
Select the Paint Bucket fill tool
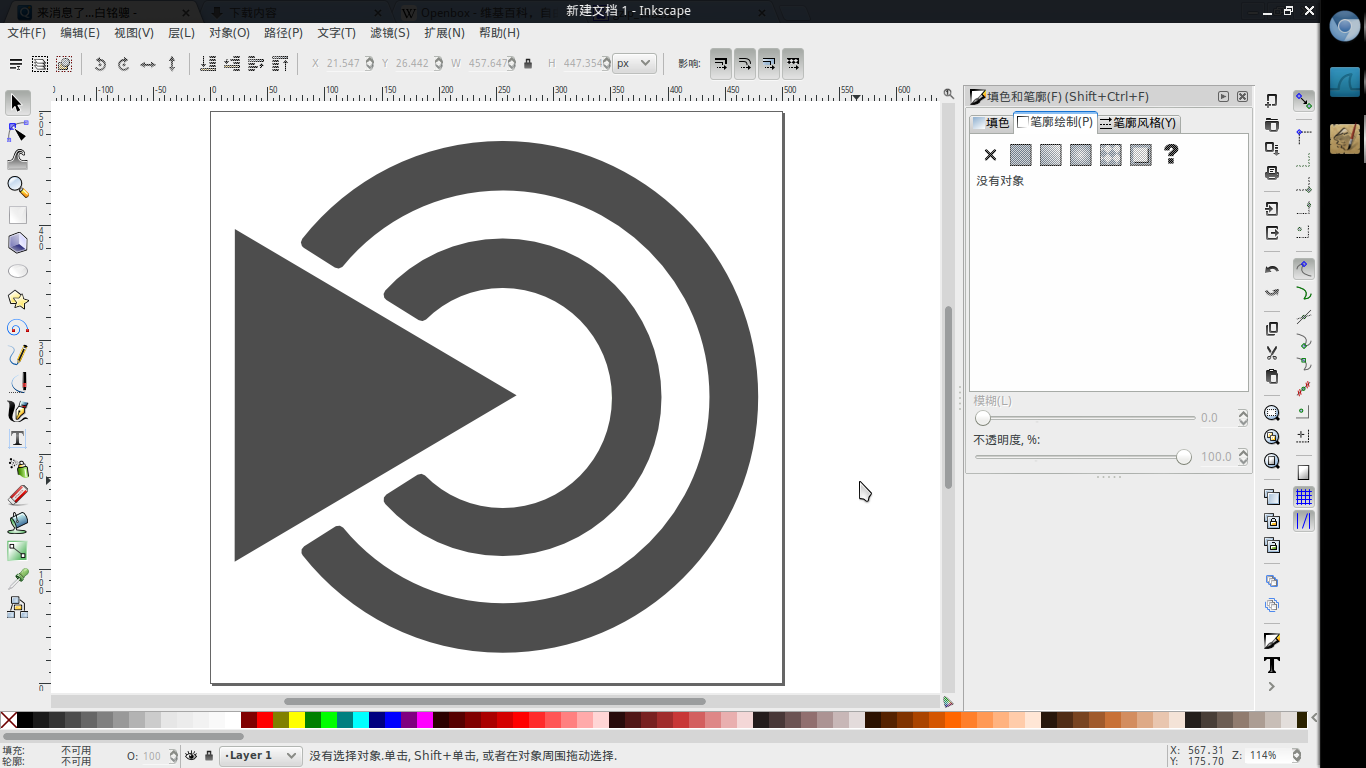pyautogui.click(x=17, y=523)
